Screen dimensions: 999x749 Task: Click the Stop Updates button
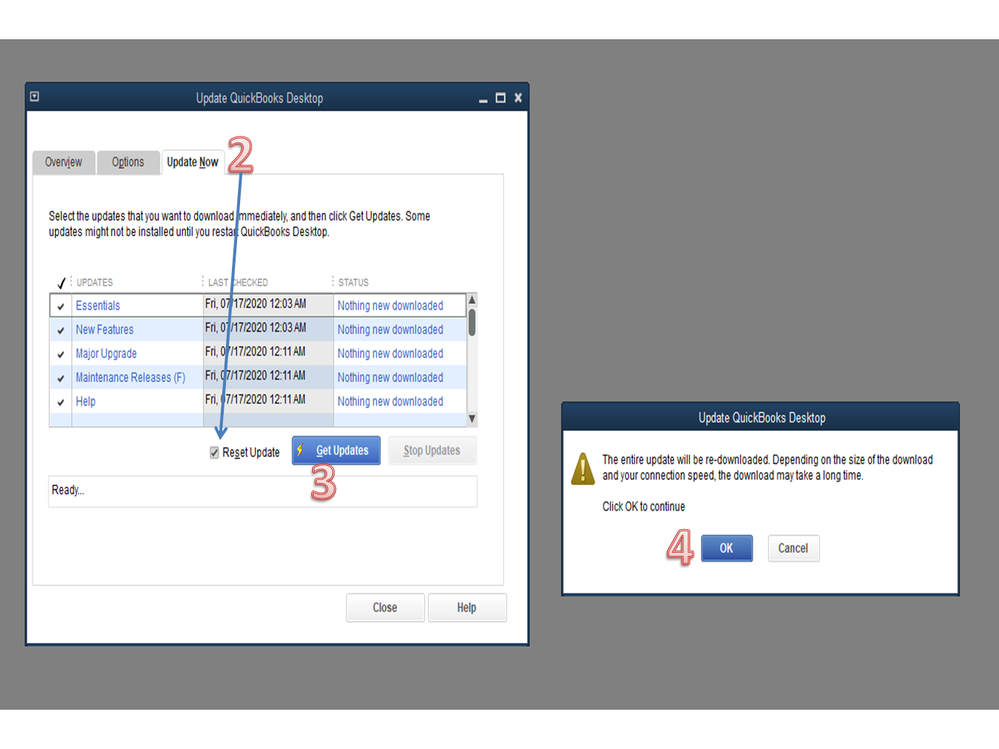coord(432,450)
